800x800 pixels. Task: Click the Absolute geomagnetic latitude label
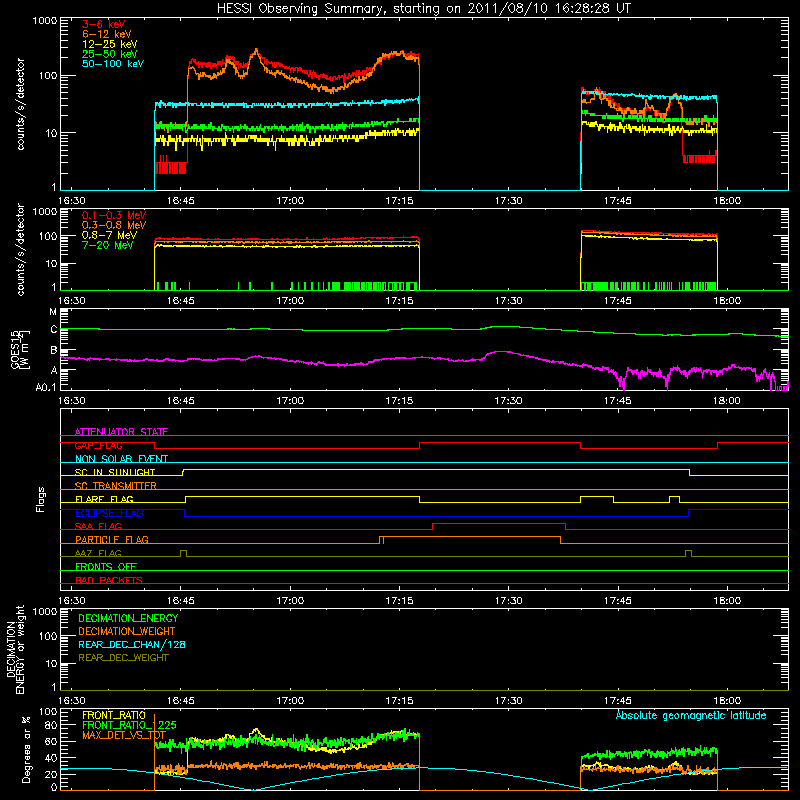pyautogui.click(x=691, y=715)
